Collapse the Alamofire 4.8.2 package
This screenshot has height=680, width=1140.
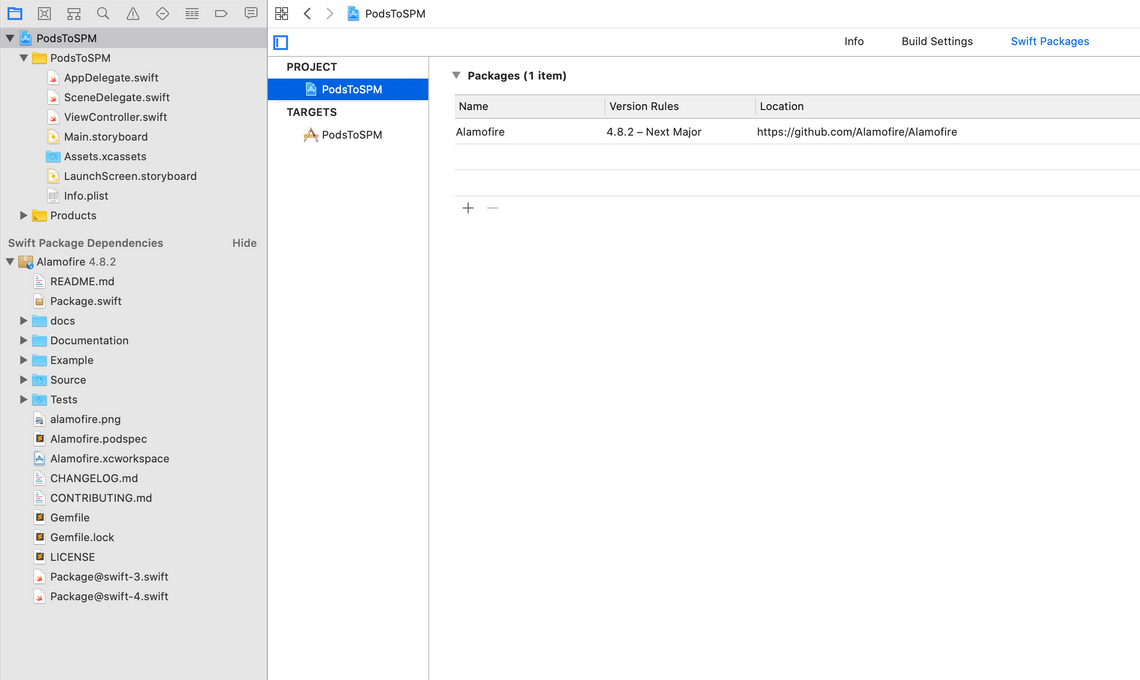click(10, 262)
